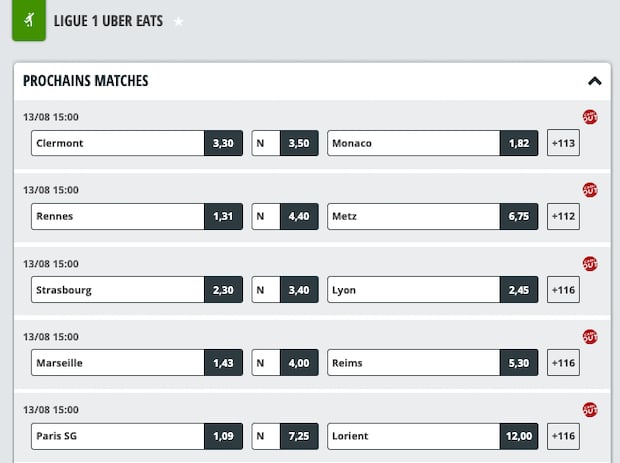Image resolution: width=620 pixels, height=463 pixels.
Task: Open the Ligue 1 Uber Eats title
Action: pyautogui.click(x=108, y=21)
